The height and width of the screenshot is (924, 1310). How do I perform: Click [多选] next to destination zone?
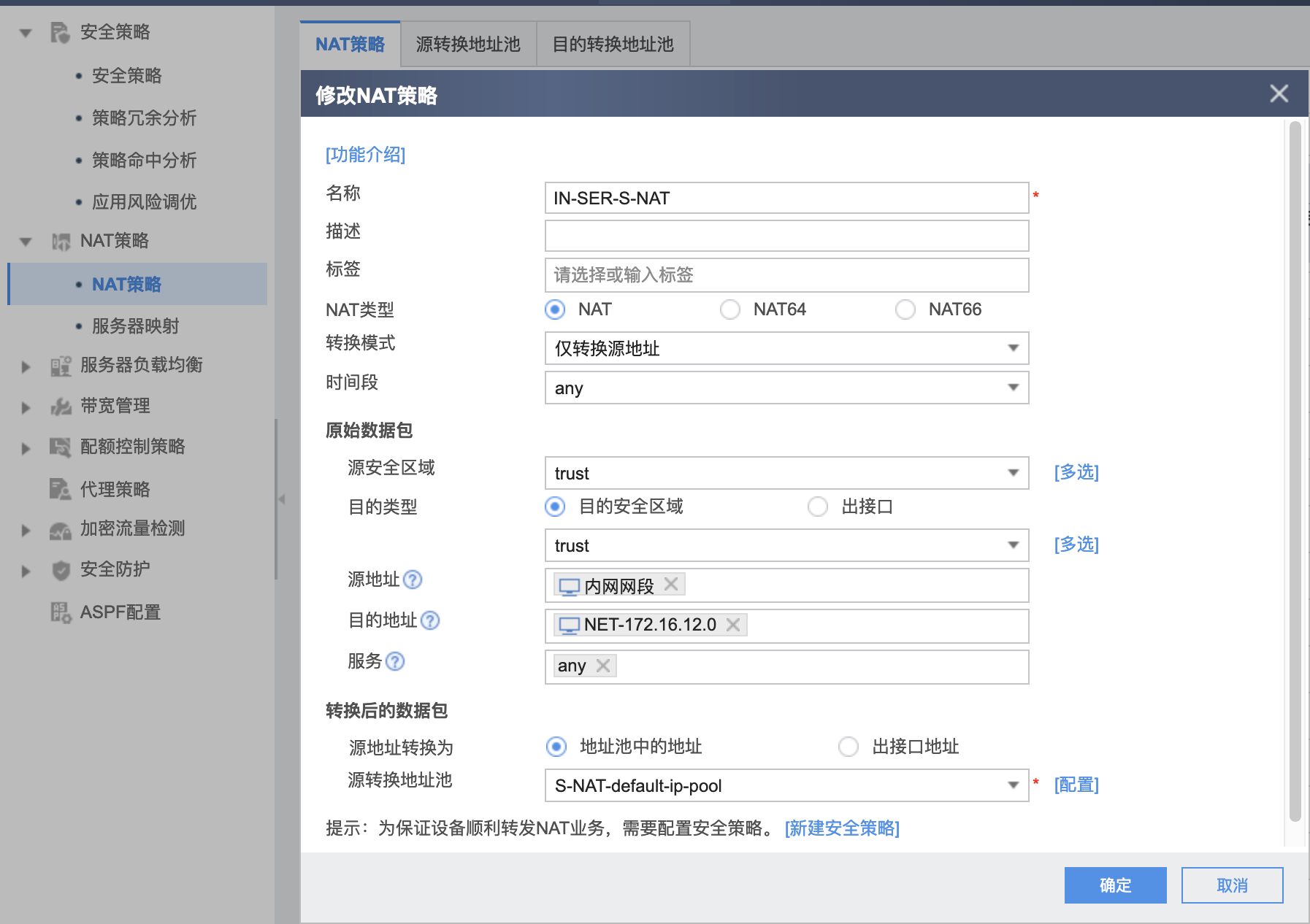pyautogui.click(x=1076, y=544)
